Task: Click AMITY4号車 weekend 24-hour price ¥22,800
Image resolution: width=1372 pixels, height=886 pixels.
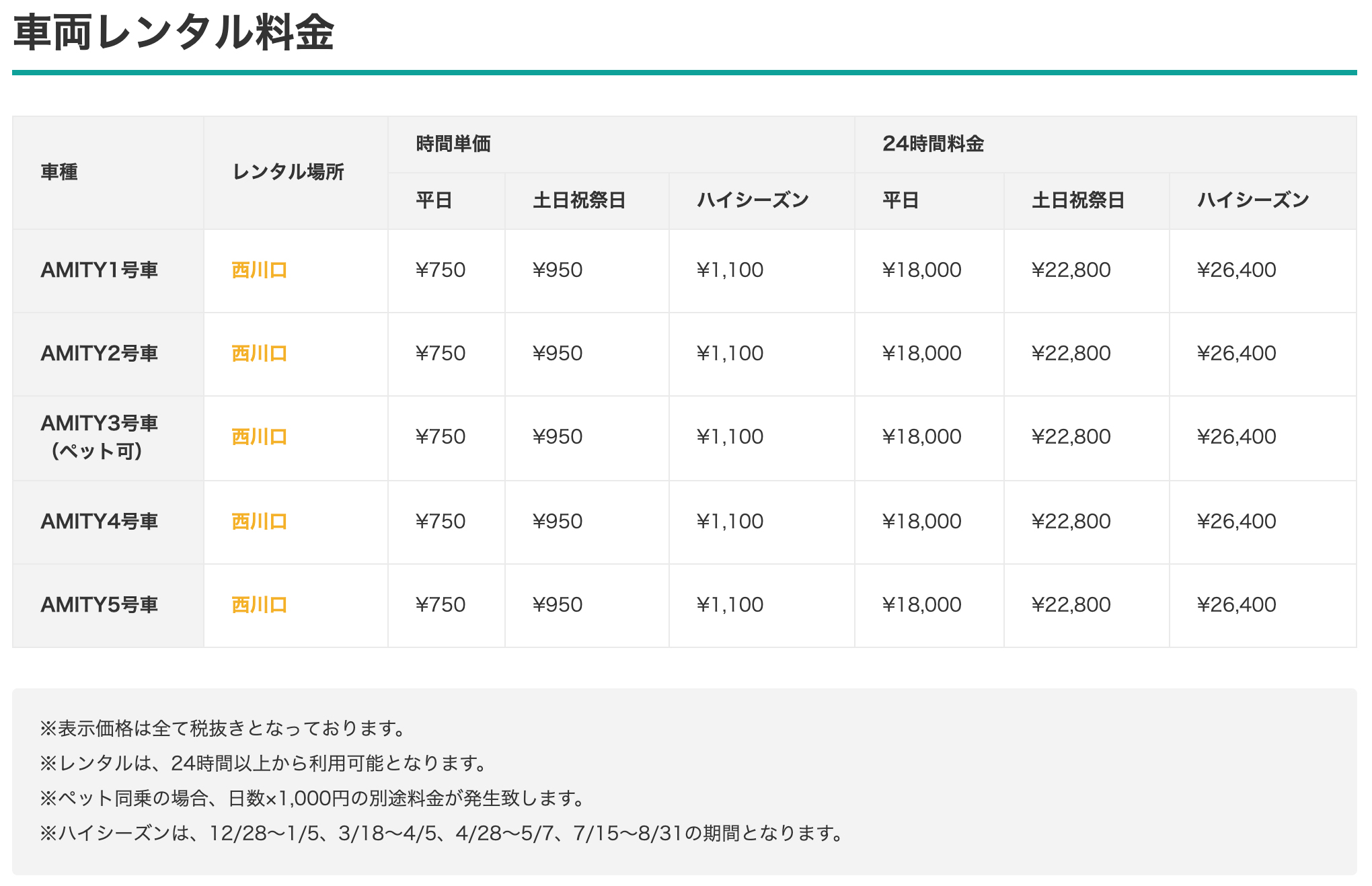Action: tap(1071, 522)
